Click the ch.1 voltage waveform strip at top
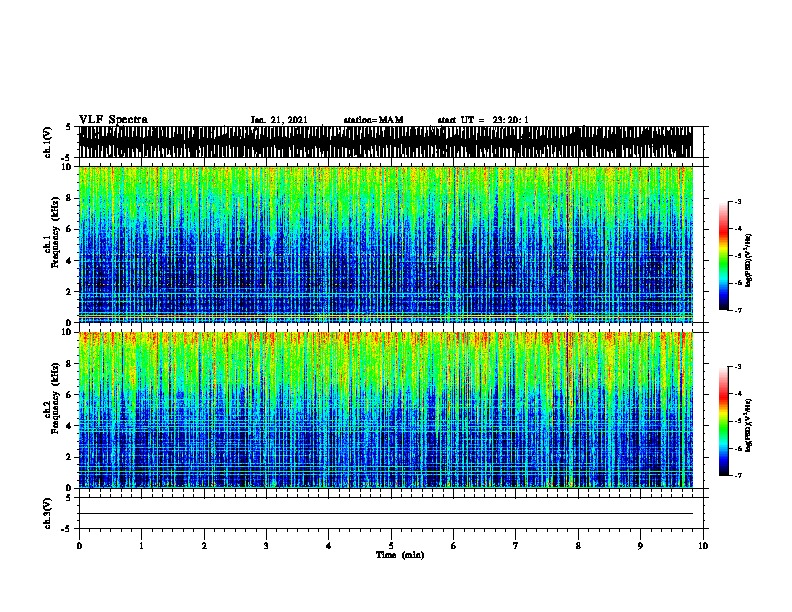792x612 pixels. pos(385,142)
